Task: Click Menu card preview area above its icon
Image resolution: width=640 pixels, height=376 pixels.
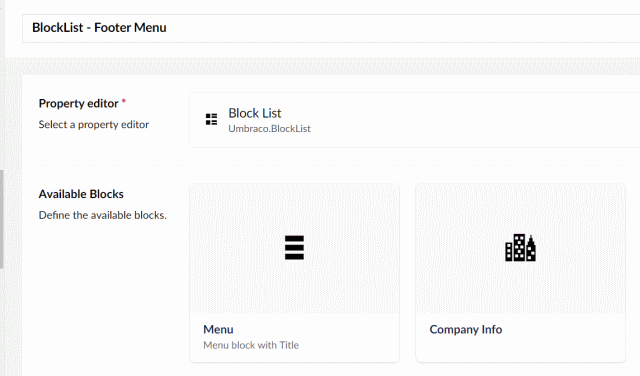Action: point(294,208)
